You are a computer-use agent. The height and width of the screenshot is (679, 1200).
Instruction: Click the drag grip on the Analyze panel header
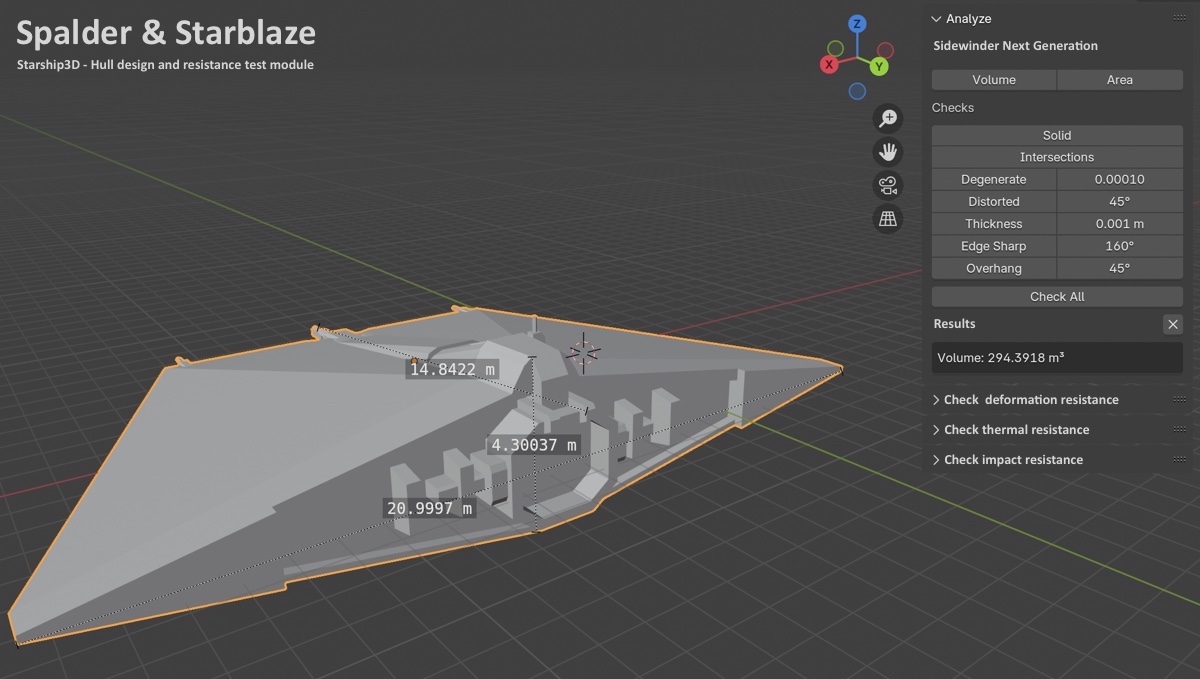coord(1179,19)
